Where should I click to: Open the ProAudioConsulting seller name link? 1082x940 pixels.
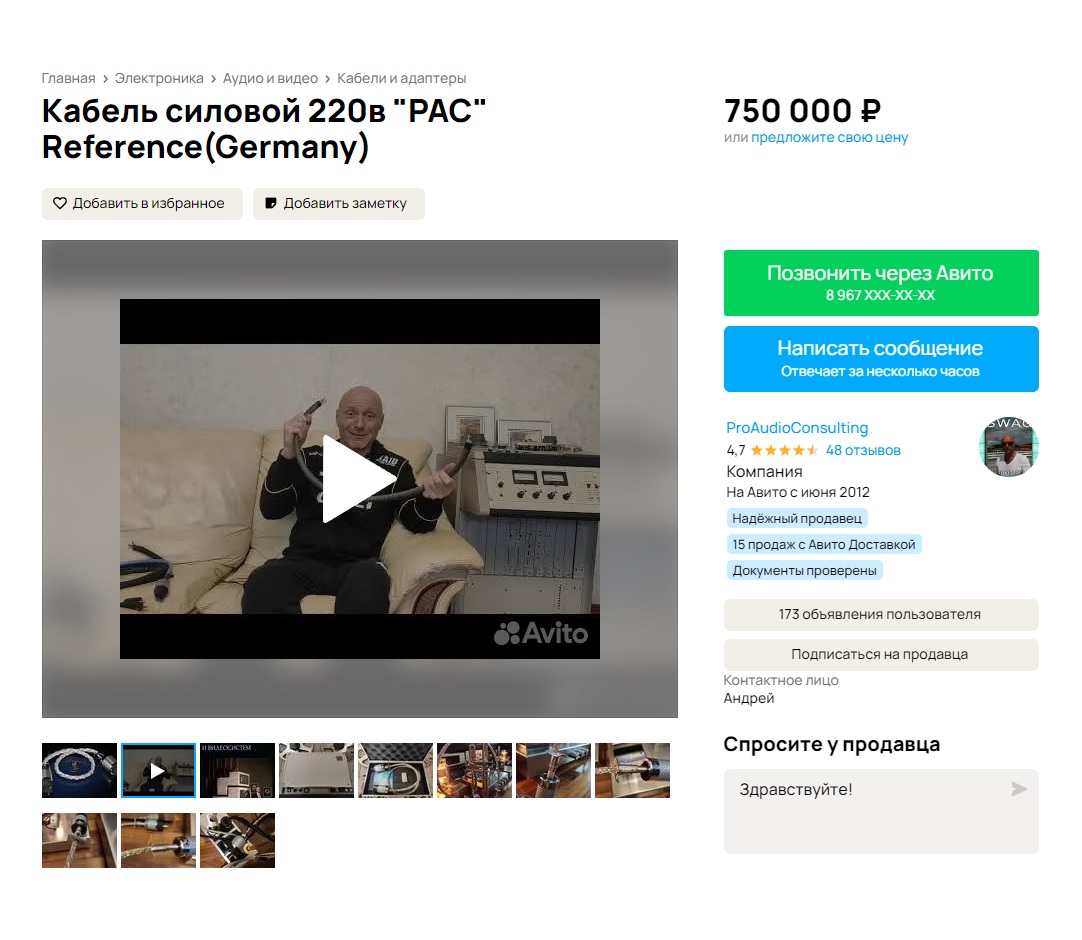pyautogui.click(x=797, y=428)
